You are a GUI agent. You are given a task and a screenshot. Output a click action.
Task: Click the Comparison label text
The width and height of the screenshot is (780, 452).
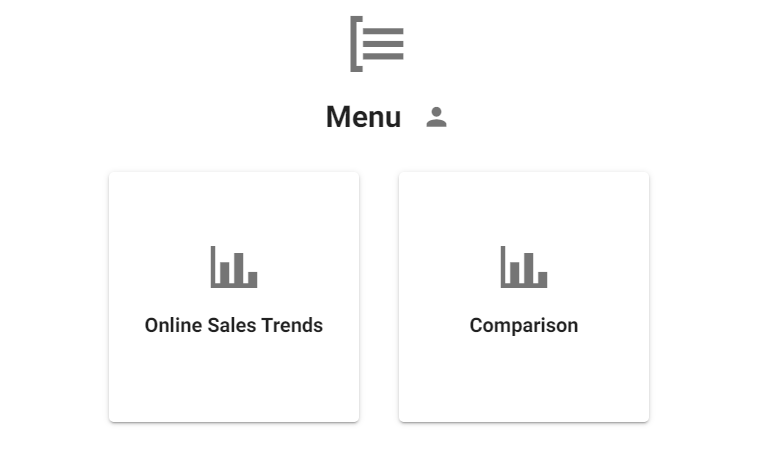(x=524, y=326)
